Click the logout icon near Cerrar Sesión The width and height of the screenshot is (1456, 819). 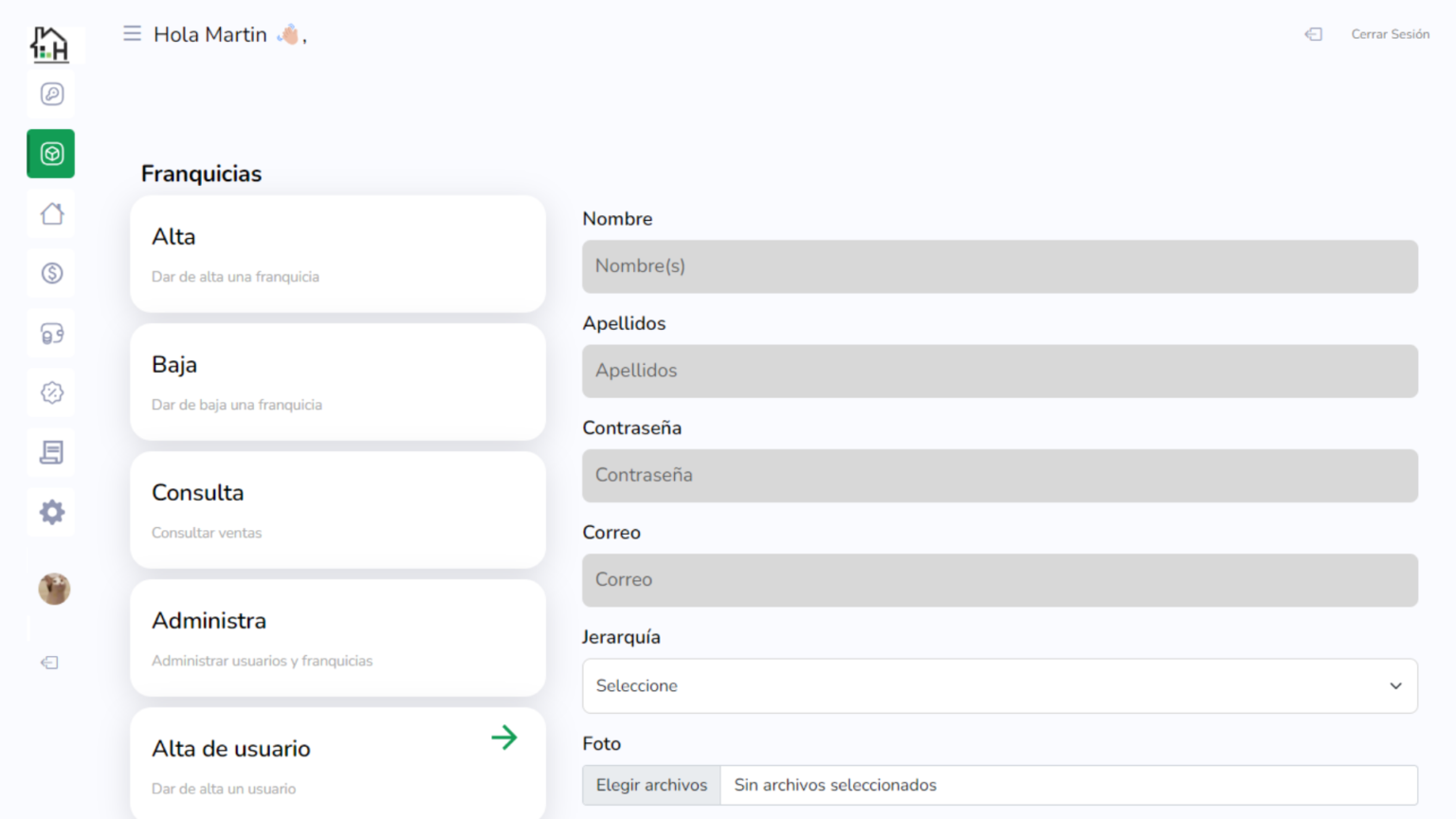(1313, 34)
